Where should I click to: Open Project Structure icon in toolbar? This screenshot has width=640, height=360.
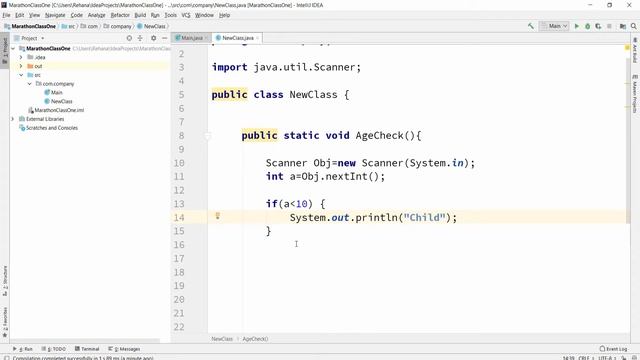coord(623,26)
